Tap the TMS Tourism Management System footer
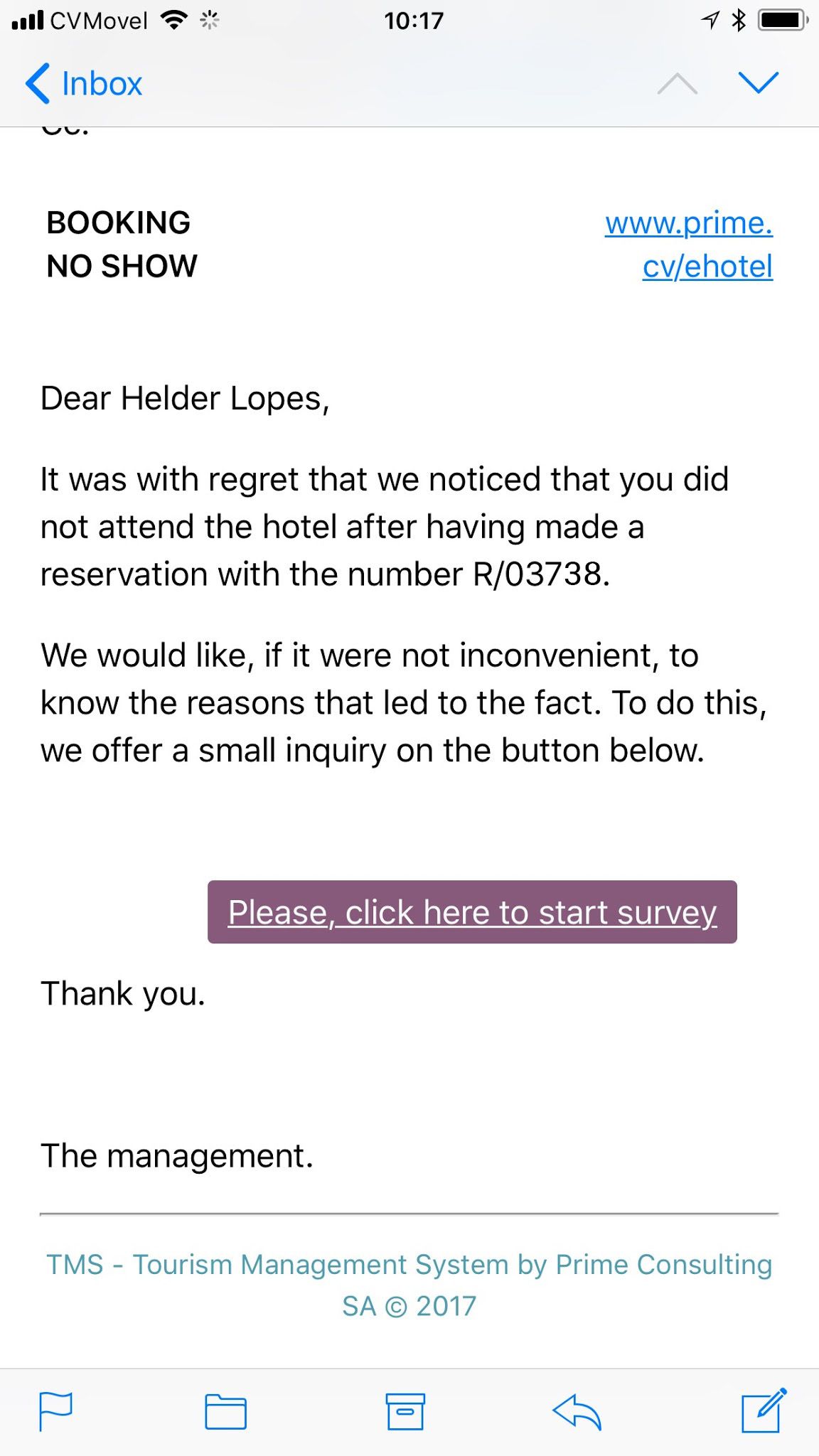The image size is (819, 1456). click(409, 1285)
